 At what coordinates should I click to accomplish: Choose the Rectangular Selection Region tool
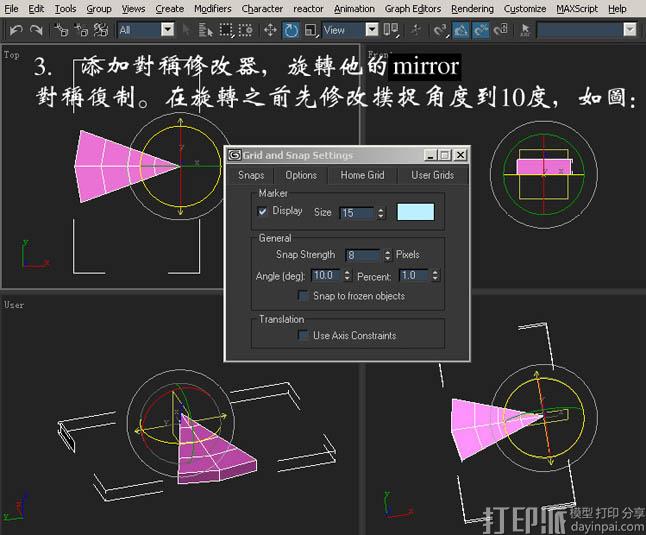[226, 30]
